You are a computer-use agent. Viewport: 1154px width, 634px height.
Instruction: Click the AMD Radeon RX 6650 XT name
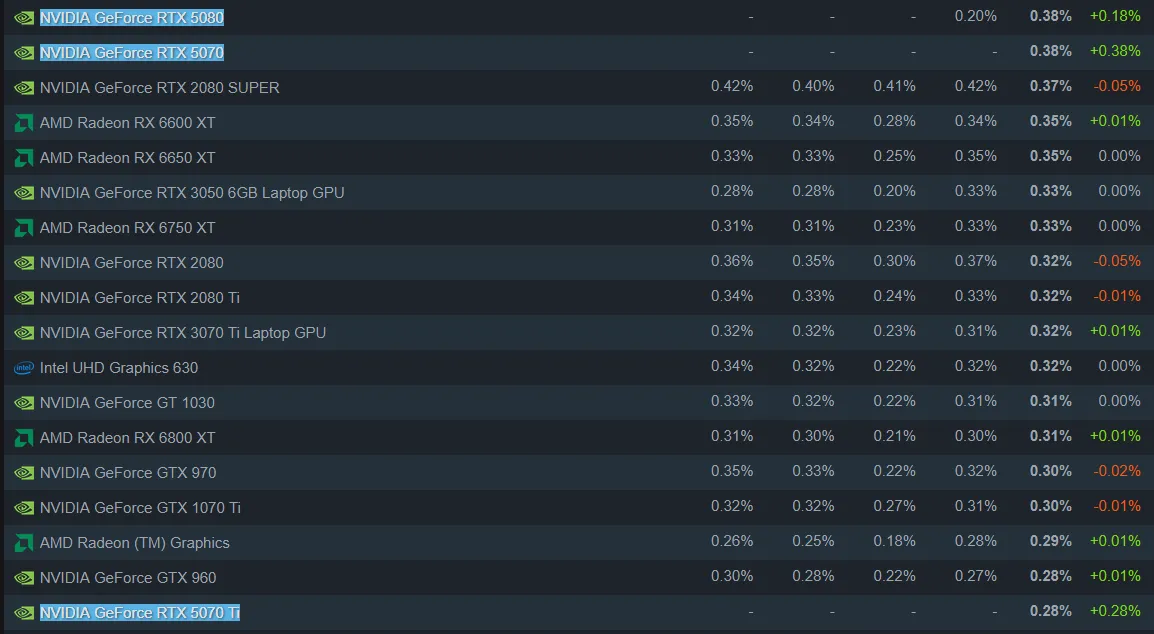[x=127, y=157]
